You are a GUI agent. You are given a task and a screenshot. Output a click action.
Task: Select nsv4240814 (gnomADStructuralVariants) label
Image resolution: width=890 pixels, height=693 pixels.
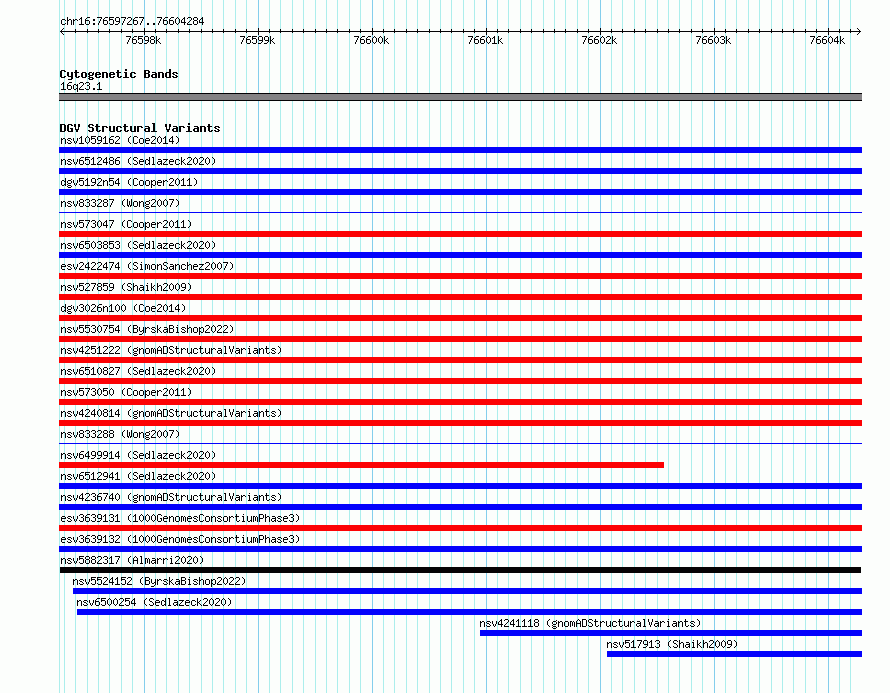171,413
